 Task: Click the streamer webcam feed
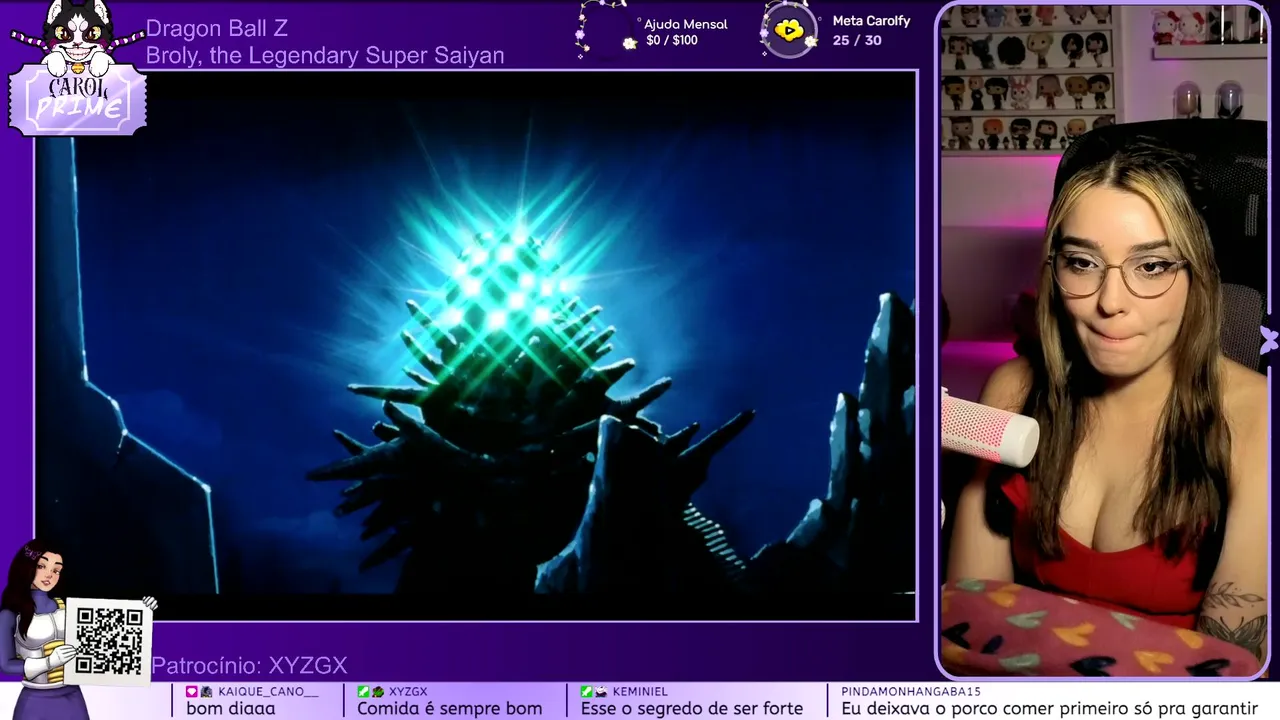coord(1105,340)
